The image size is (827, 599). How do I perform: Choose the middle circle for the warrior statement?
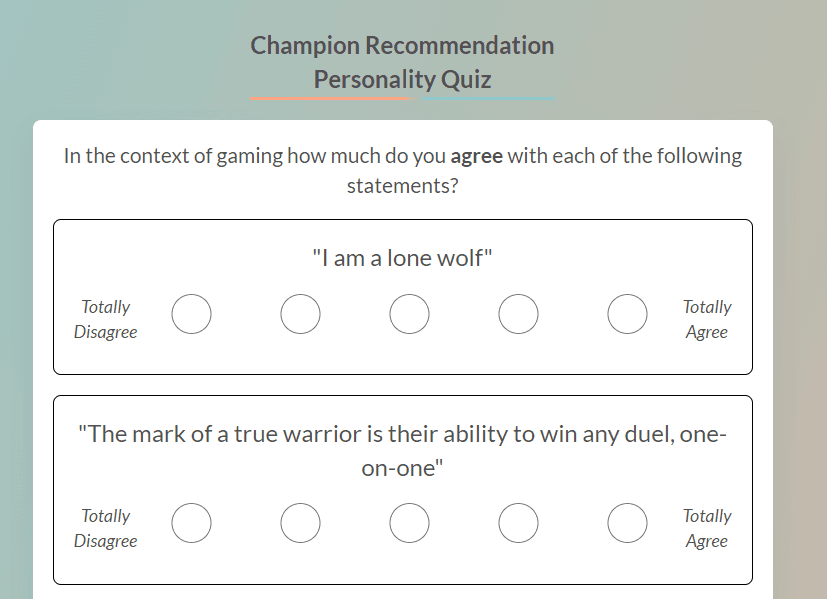(x=409, y=522)
